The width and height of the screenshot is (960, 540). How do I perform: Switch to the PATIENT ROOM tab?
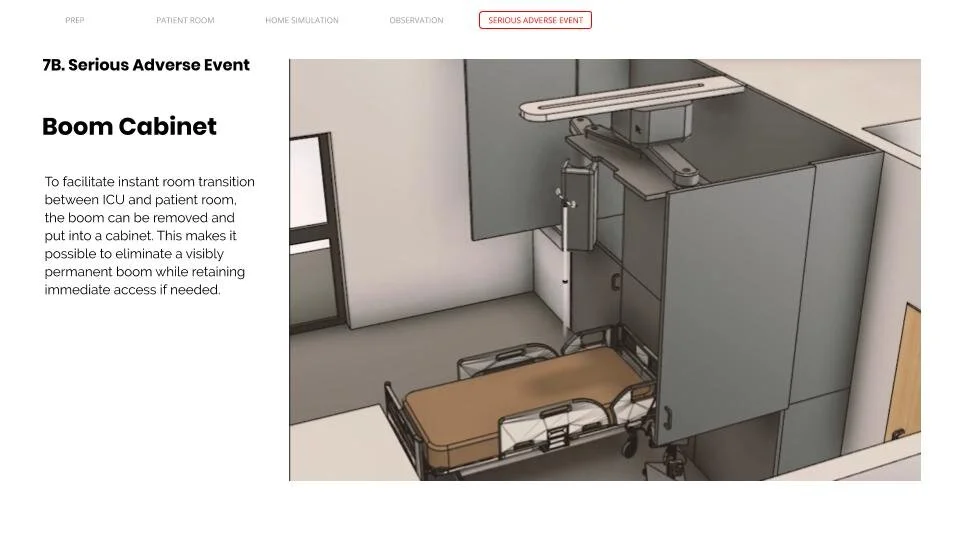point(185,20)
